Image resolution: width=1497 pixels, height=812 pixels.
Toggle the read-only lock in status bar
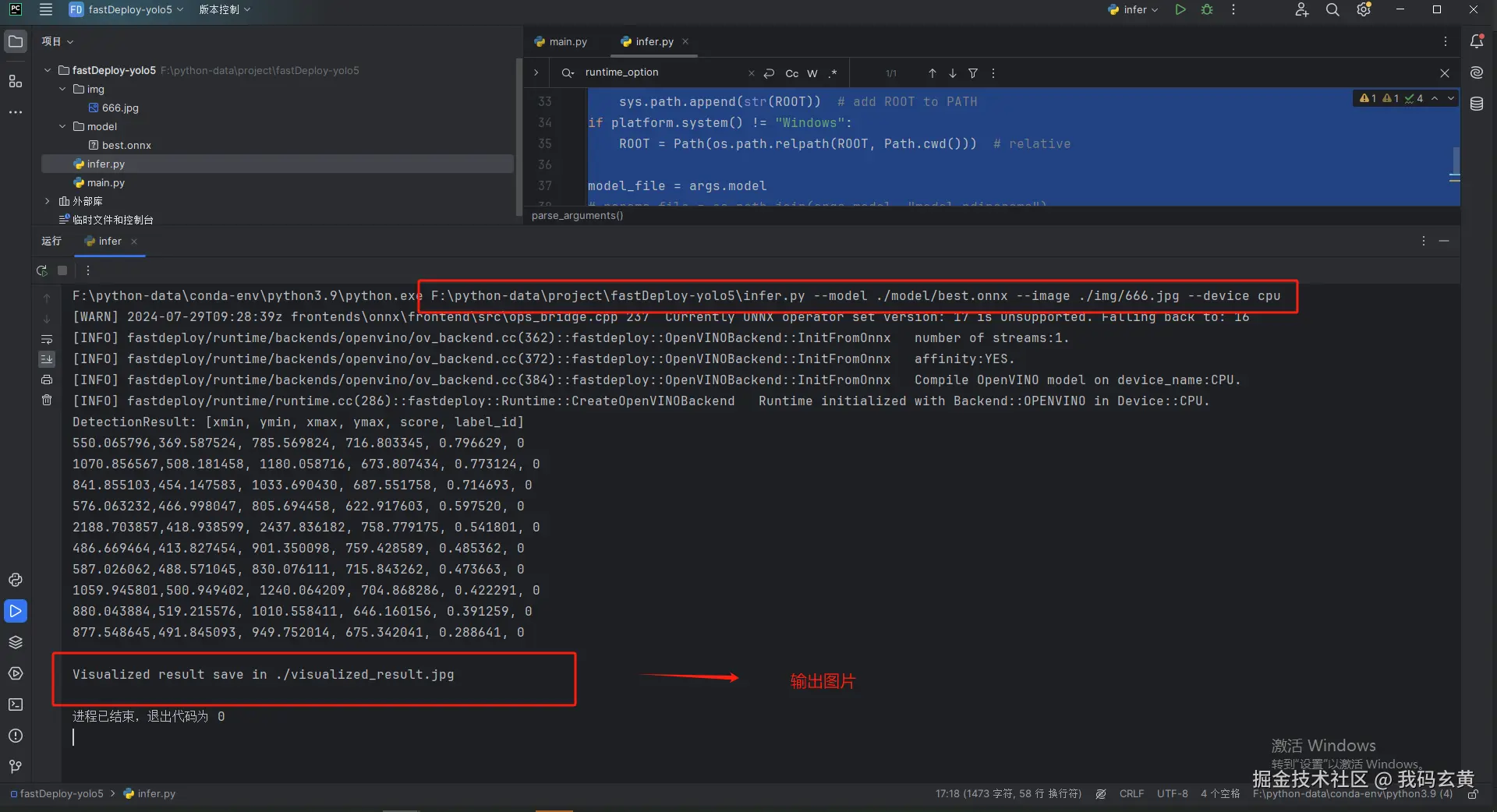pyautogui.click(x=1473, y=794)
